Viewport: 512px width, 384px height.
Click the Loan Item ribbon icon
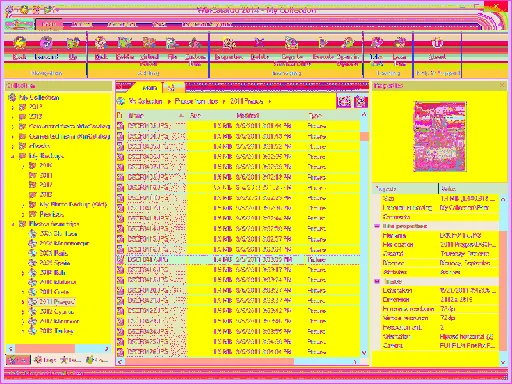399,43
